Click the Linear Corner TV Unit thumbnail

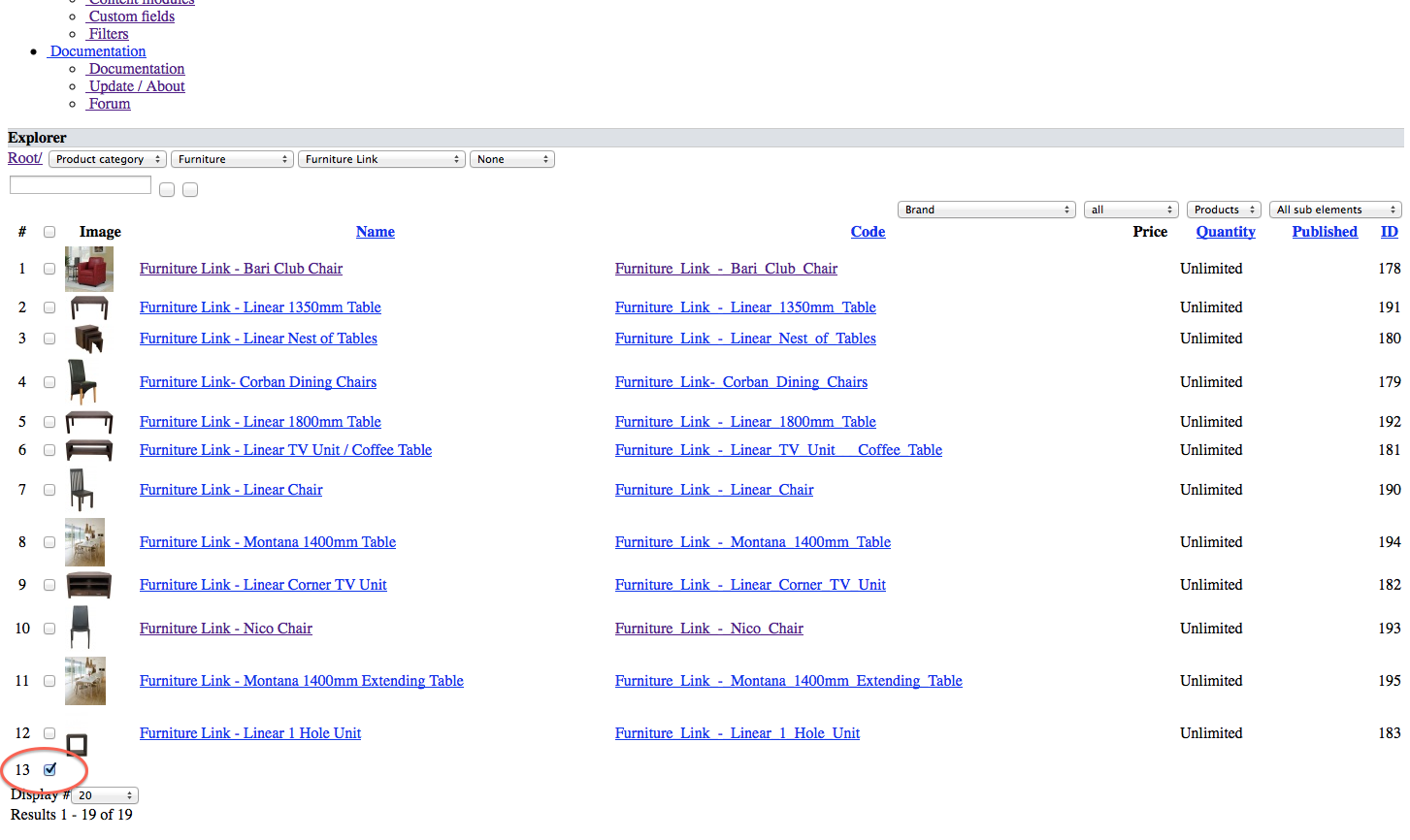point(89,585)
